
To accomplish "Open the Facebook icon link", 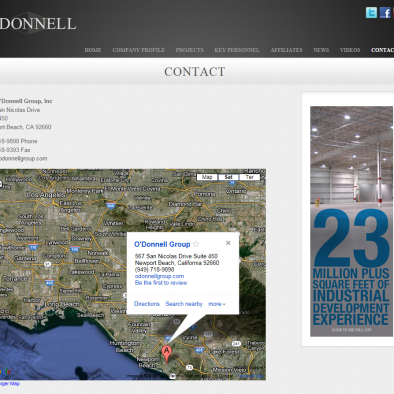I will point(385,13).
